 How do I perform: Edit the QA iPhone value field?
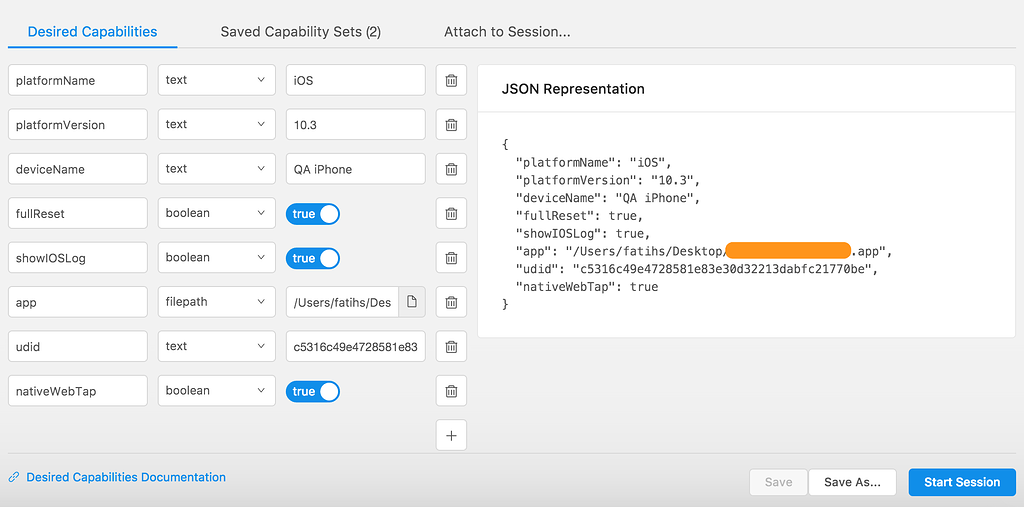click(356, 169)
